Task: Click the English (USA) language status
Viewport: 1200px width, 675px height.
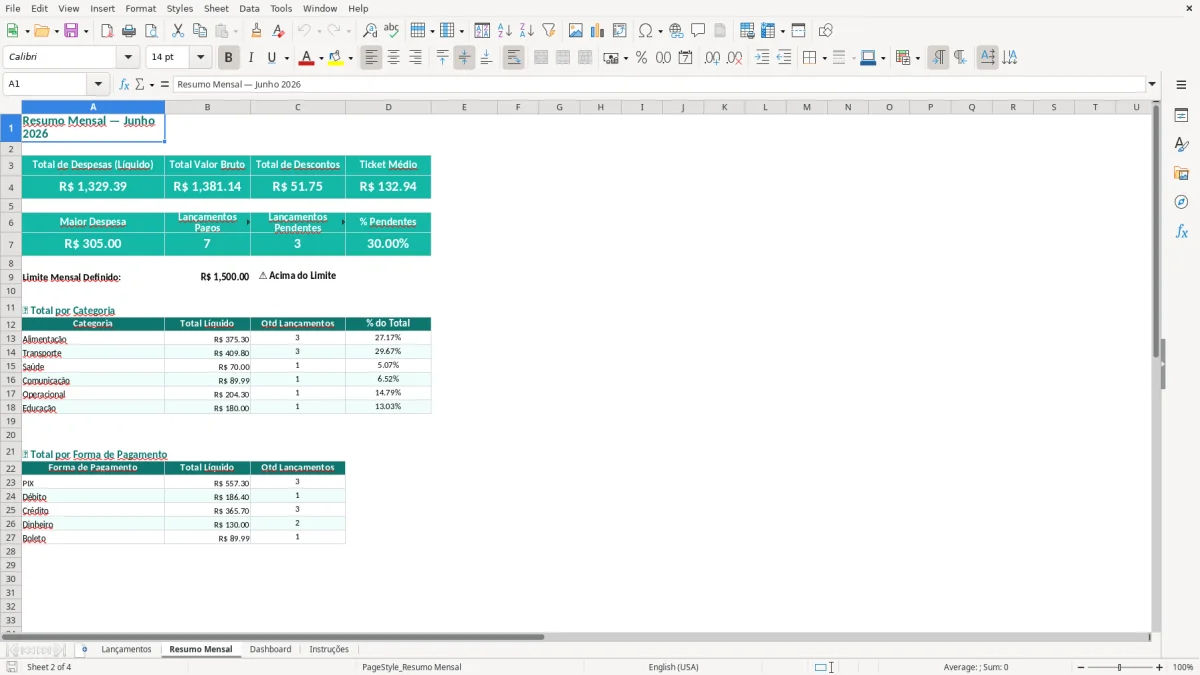Action: (x=673, y=667)
